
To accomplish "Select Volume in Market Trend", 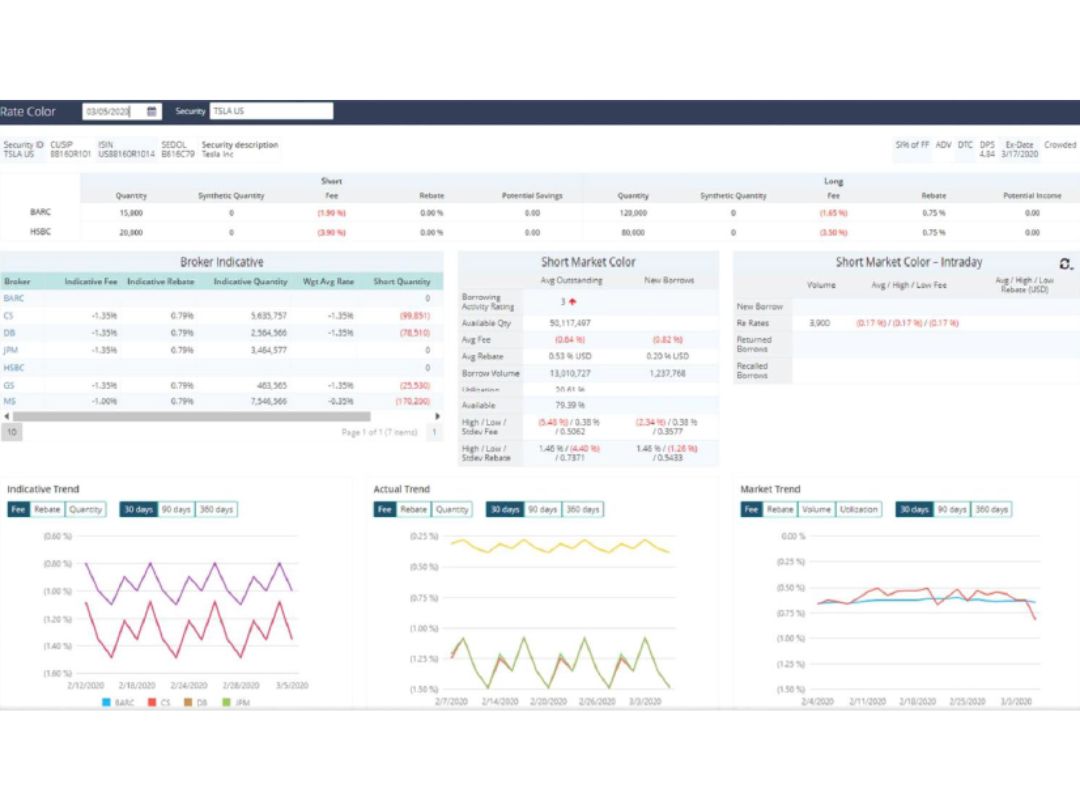I will point(816,510).
